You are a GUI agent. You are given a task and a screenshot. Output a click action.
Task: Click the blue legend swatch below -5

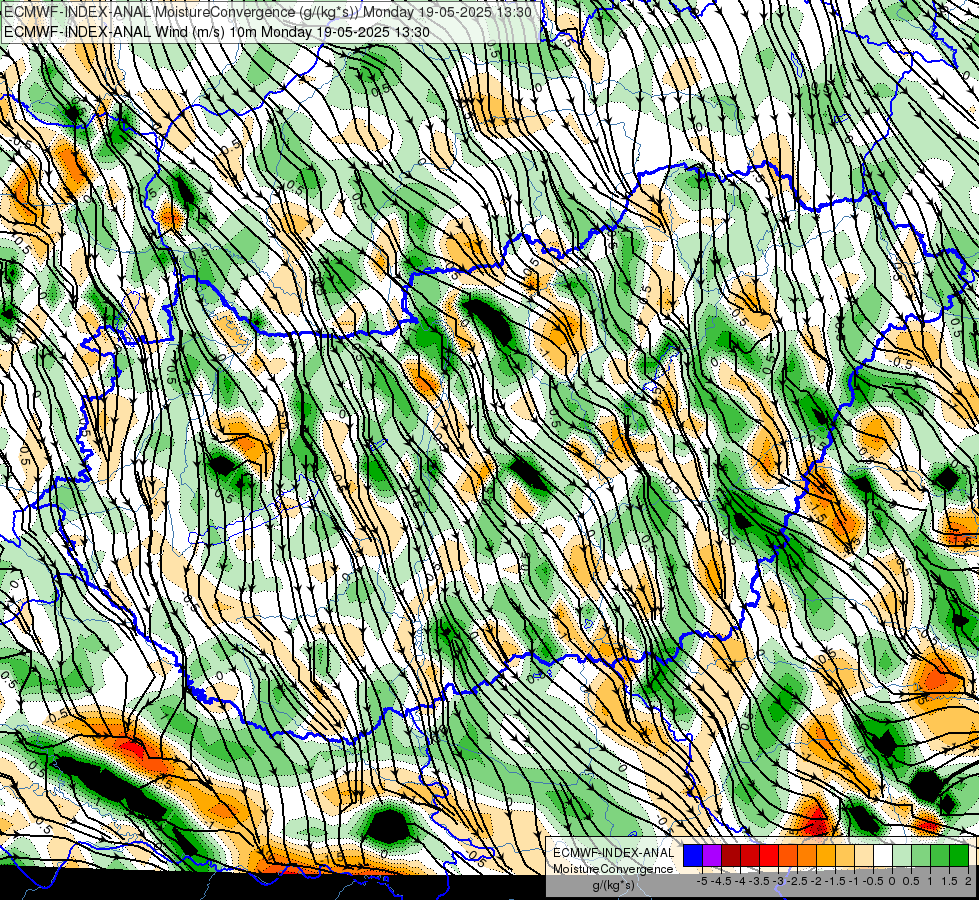[693, 856]
